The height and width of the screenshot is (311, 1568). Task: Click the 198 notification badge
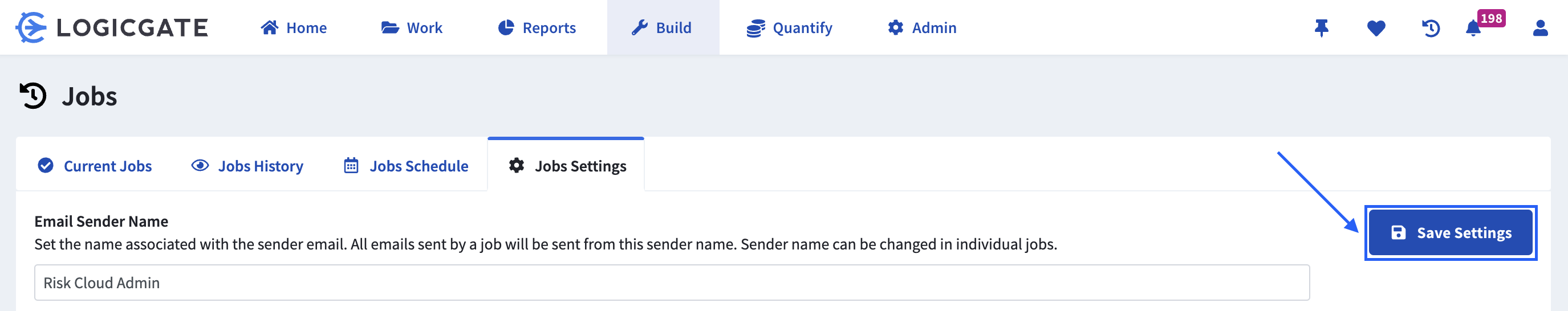[1490, 18]
